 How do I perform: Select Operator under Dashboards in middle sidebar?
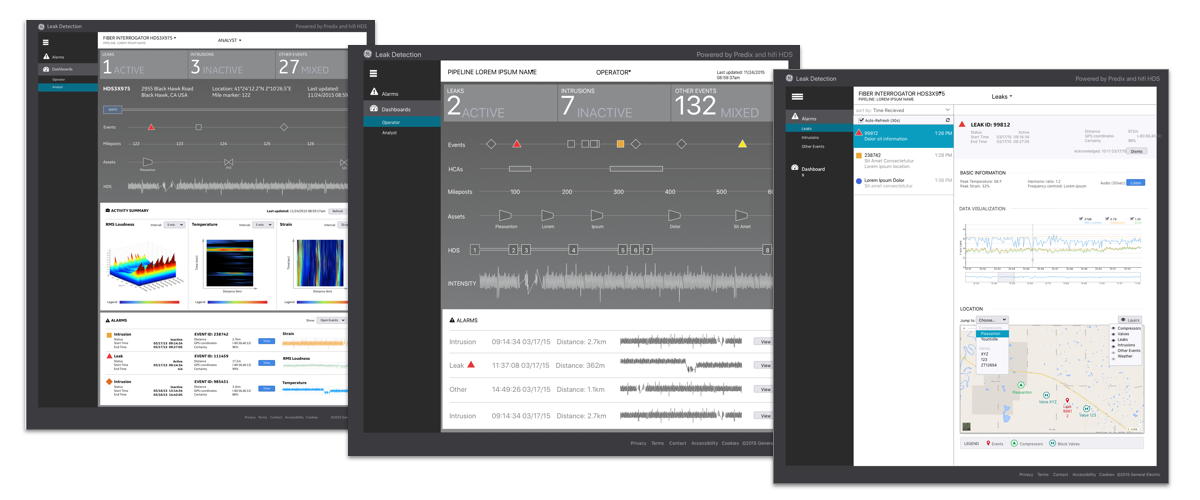[x=390, y=122]
